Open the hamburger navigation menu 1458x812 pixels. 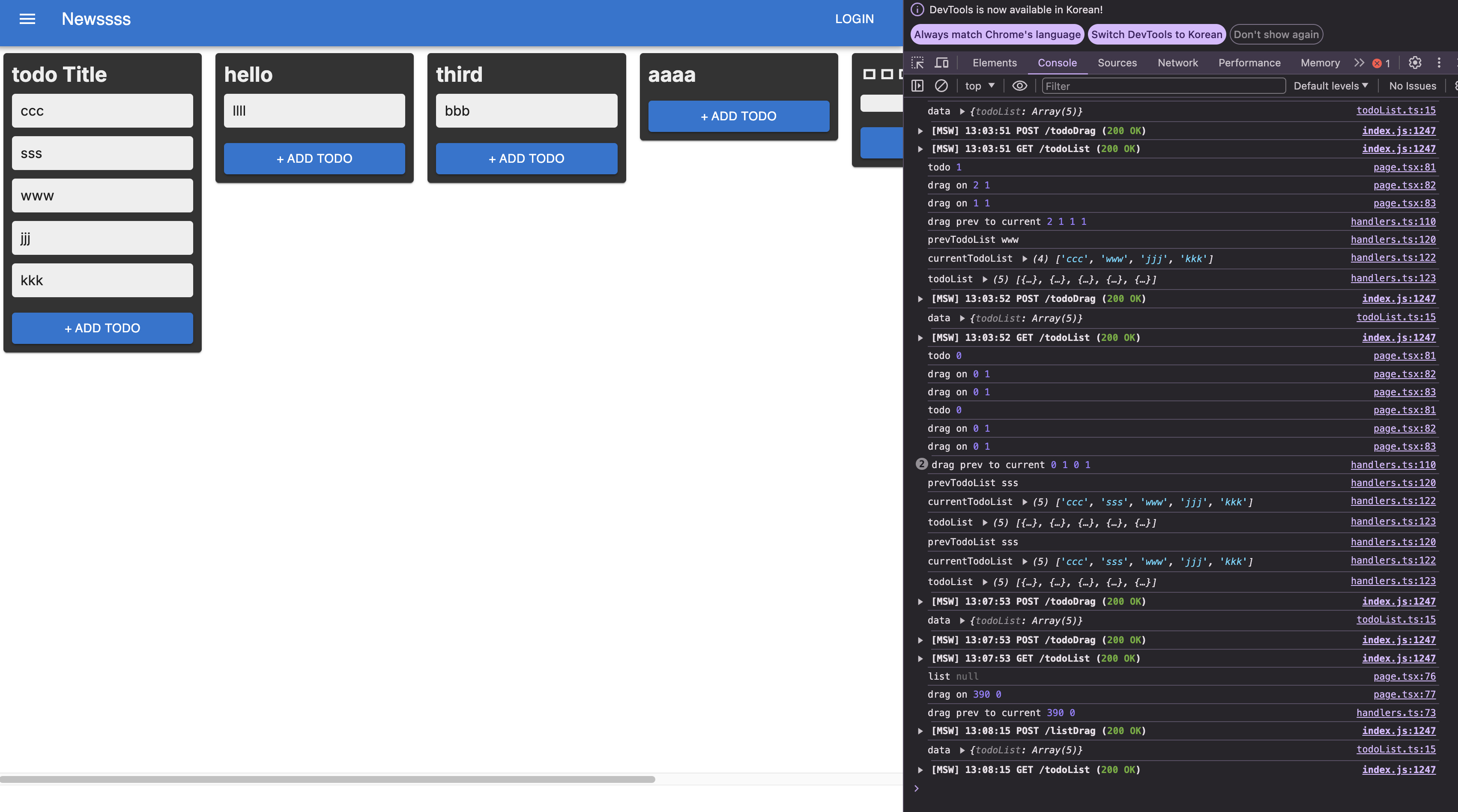click(27, 19)
